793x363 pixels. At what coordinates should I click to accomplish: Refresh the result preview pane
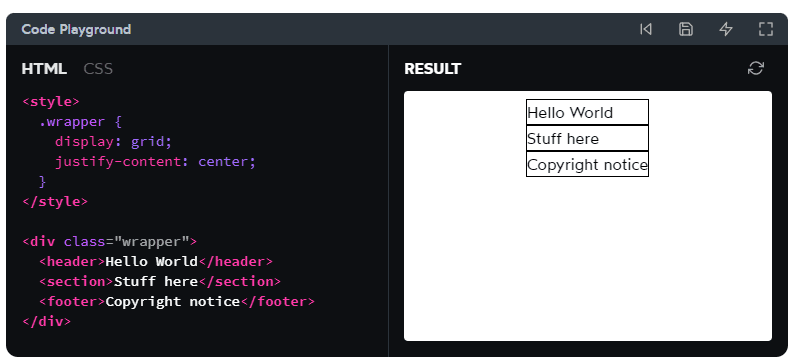click(x=756, y=68)
